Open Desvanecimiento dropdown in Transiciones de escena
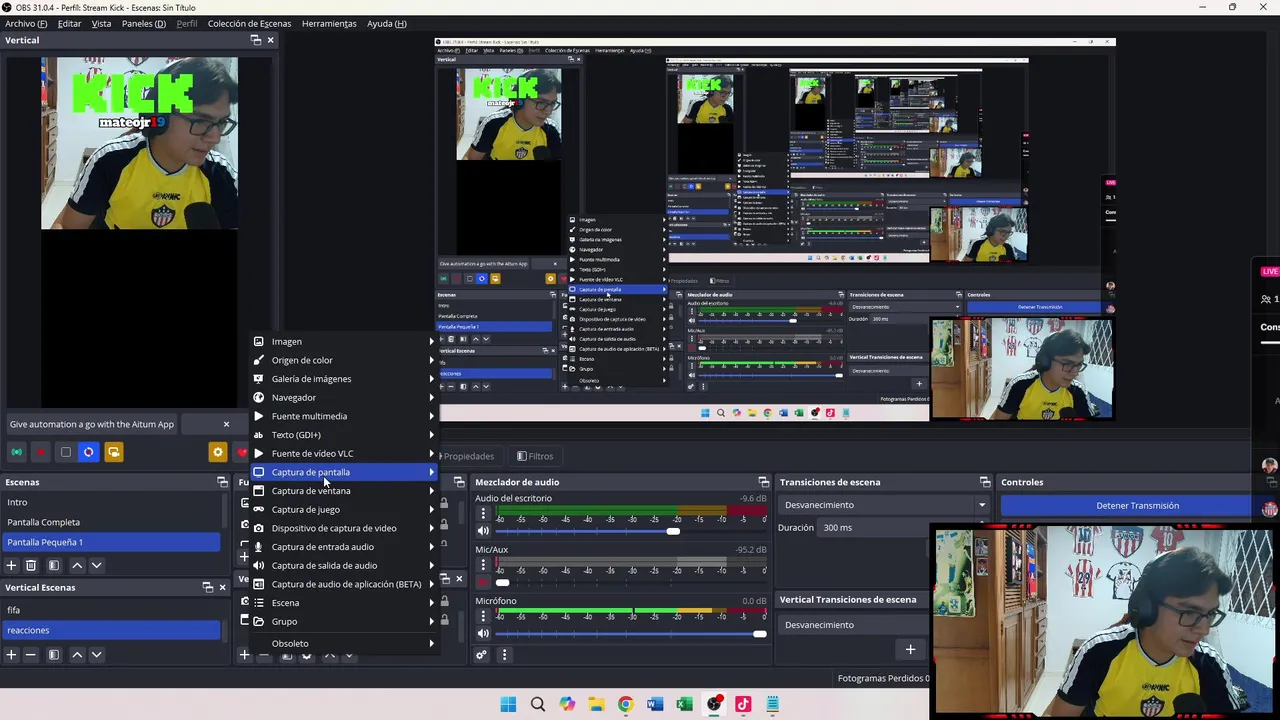 point(883,505)
